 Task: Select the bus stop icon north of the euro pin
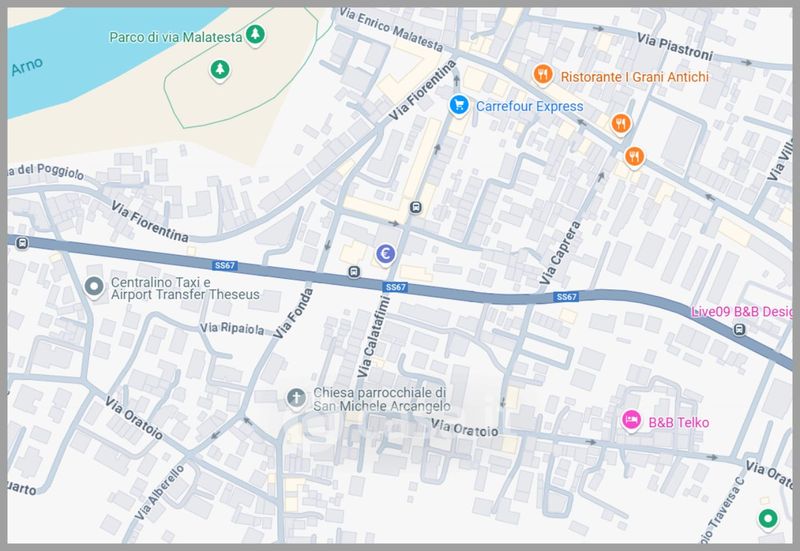[416, 208]
